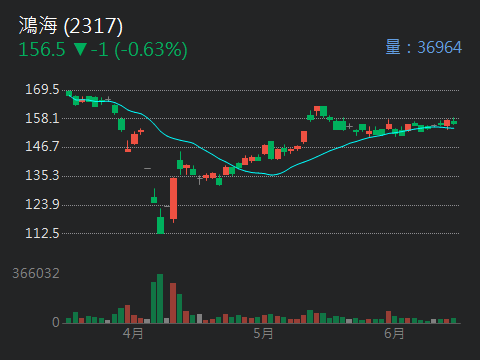Viewport: 480px width, 360px height.
Task: Click the cyan moving average line trough
Action: pyautogui.click(x=273, y=175)
